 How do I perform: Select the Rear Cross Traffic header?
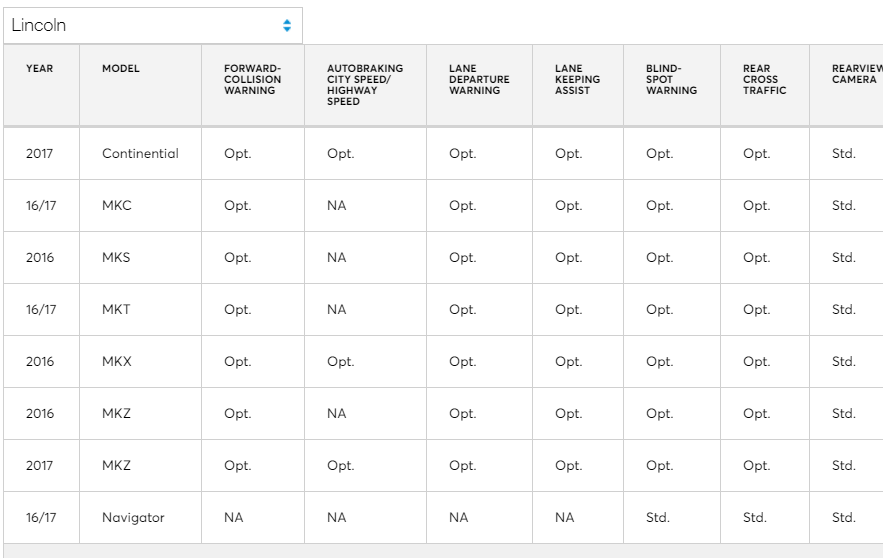765,85
